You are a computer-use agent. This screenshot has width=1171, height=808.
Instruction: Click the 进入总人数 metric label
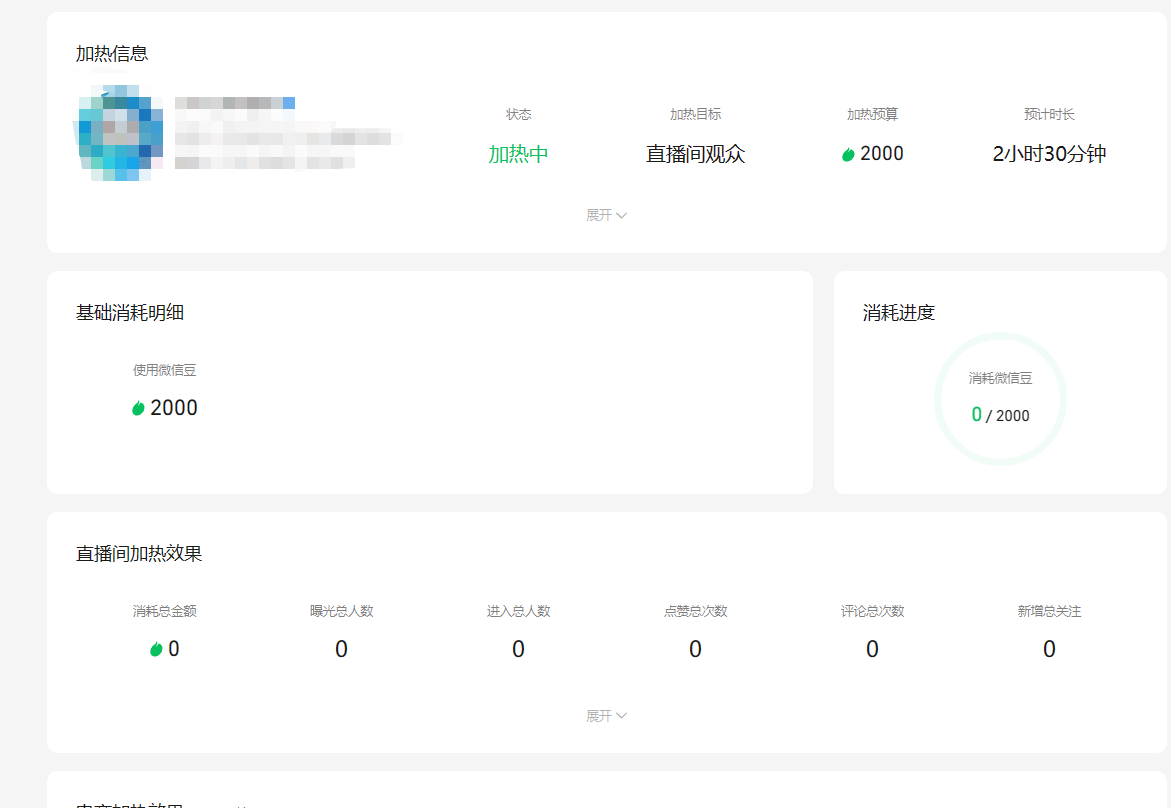518,612
